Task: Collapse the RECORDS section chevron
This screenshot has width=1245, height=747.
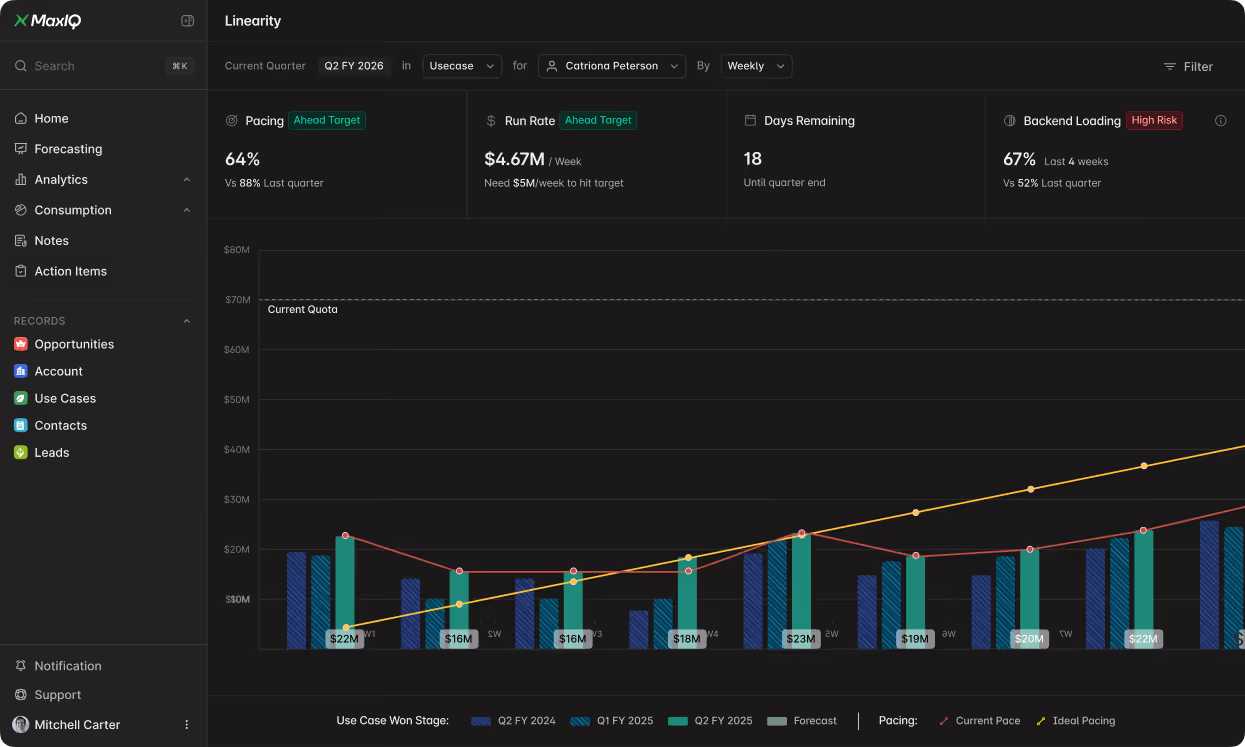Action: [186, 320]
